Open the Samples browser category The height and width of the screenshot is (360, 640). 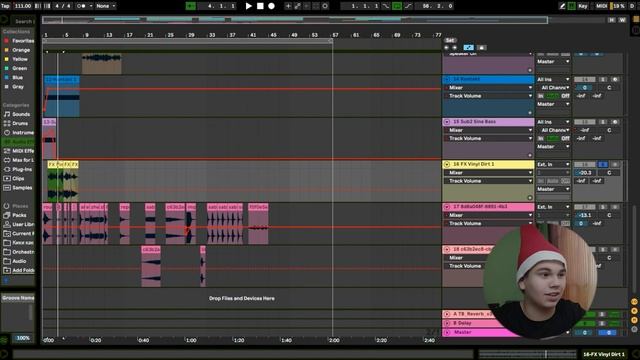(18, 188)
